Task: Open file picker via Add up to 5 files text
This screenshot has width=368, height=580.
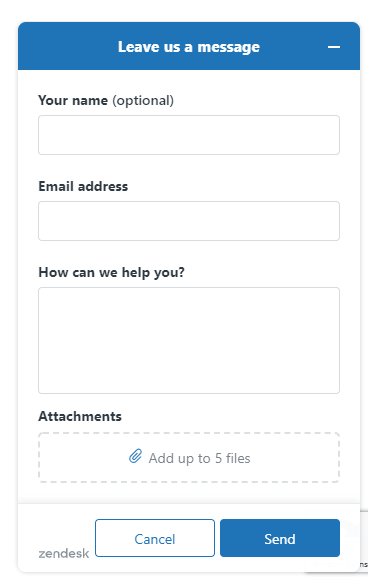Action: 199,458
